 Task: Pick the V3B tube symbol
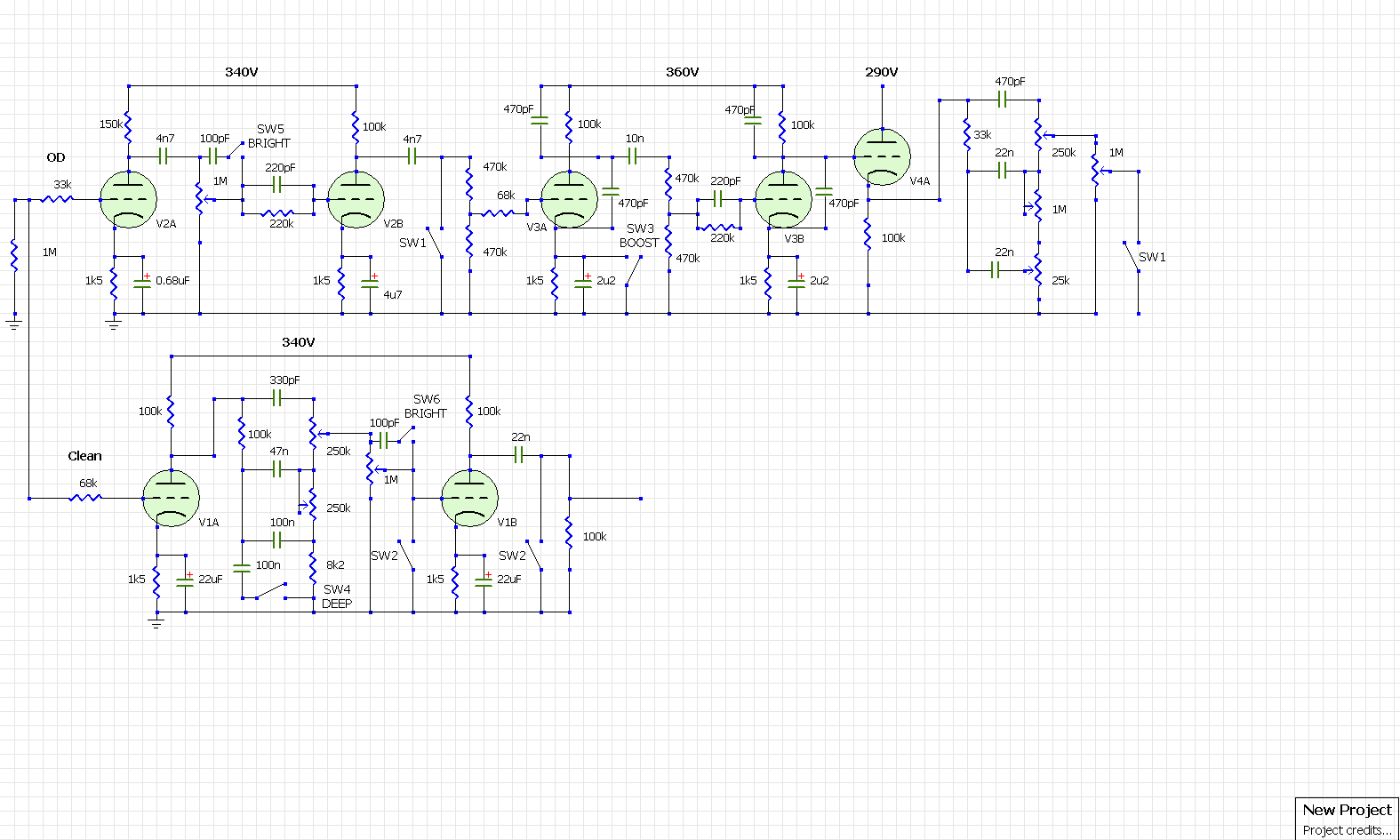782,200
